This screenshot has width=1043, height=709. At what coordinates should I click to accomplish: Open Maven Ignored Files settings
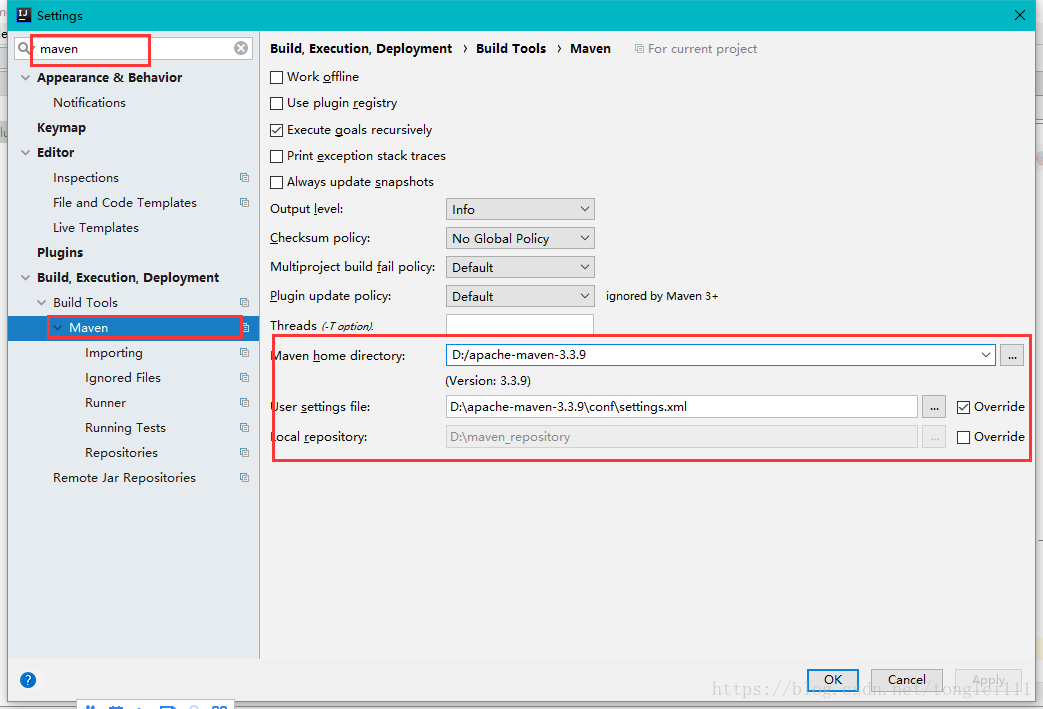(x=123, y=378)
